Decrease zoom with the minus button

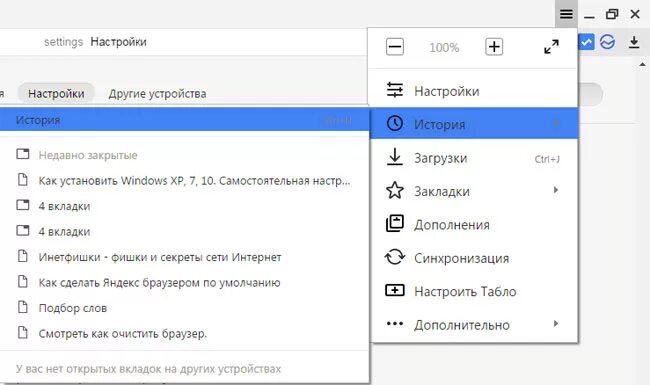(395, 47)
